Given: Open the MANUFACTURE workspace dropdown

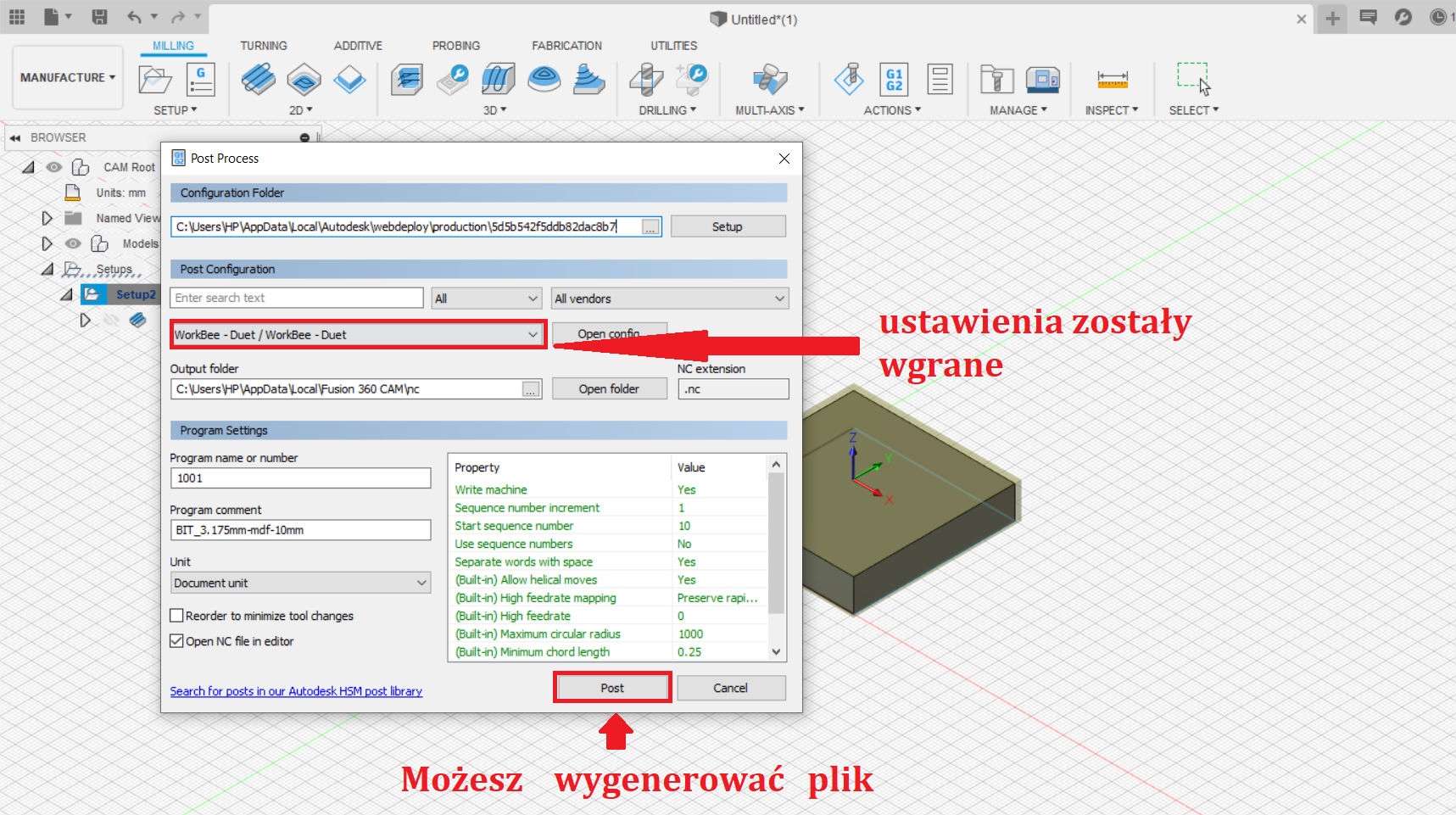Looking at the screenshot, I should coord(68,77).
